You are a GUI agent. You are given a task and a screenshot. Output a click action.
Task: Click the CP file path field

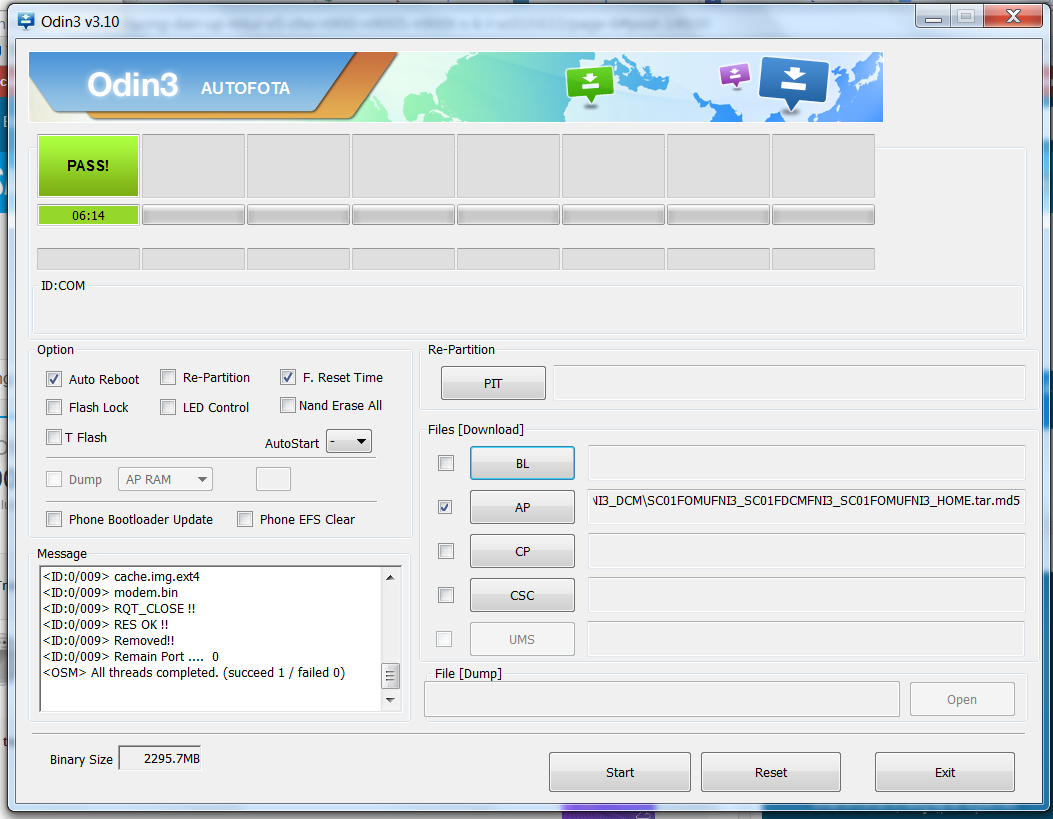coord(807,551)
